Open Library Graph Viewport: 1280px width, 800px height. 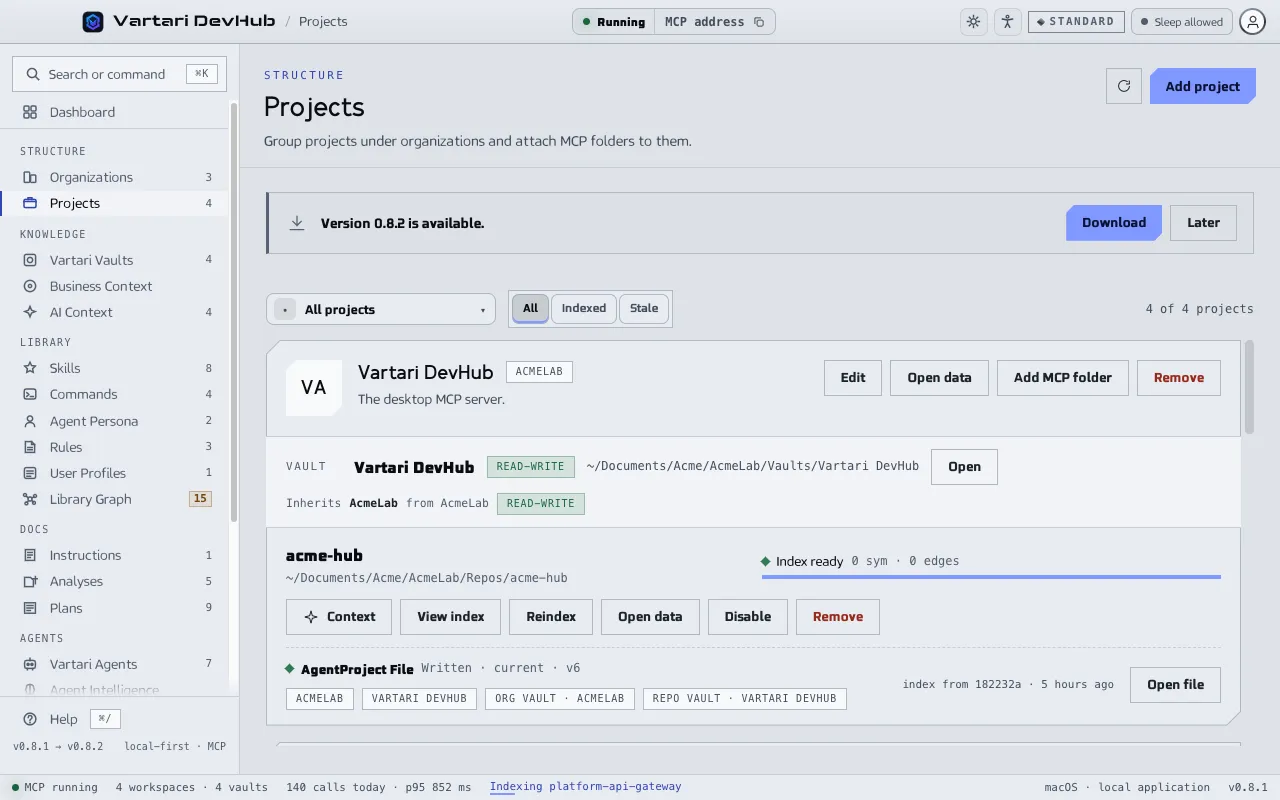click(x=114, y=499)
